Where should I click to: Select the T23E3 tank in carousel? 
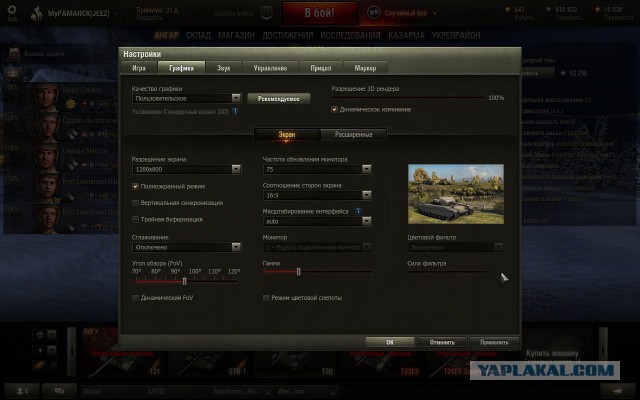[380, 363]
